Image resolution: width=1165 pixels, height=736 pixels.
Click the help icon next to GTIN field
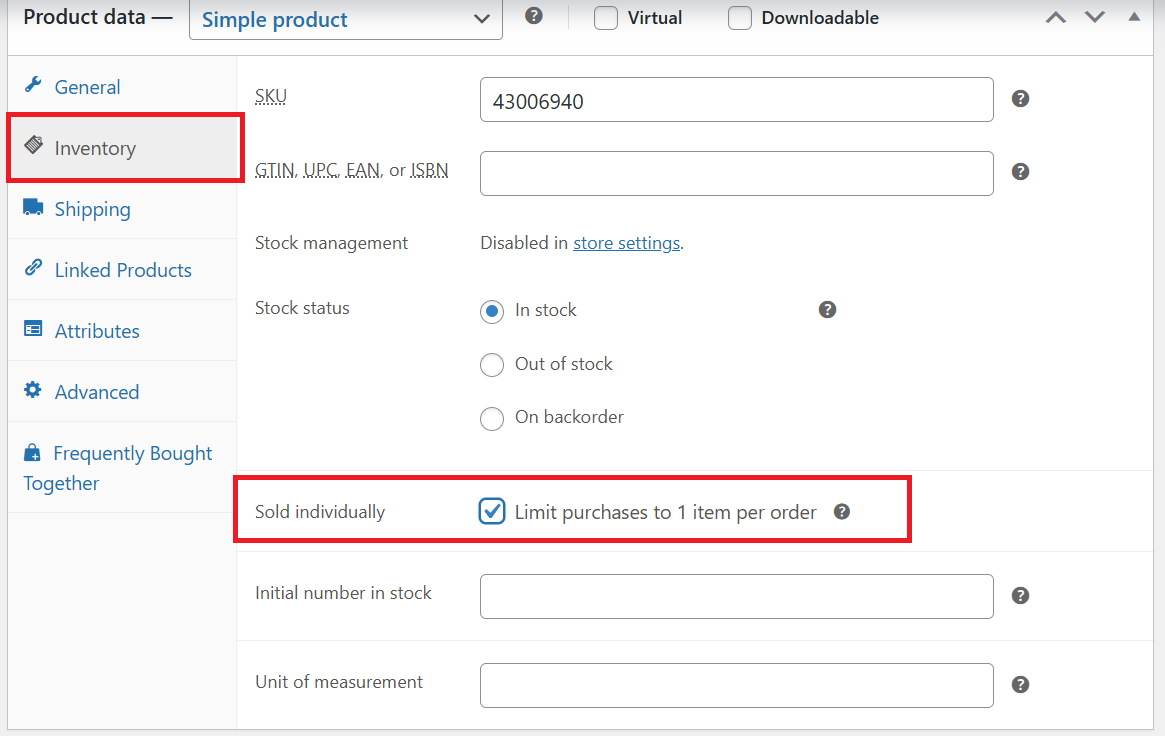tap(1020, 172)
